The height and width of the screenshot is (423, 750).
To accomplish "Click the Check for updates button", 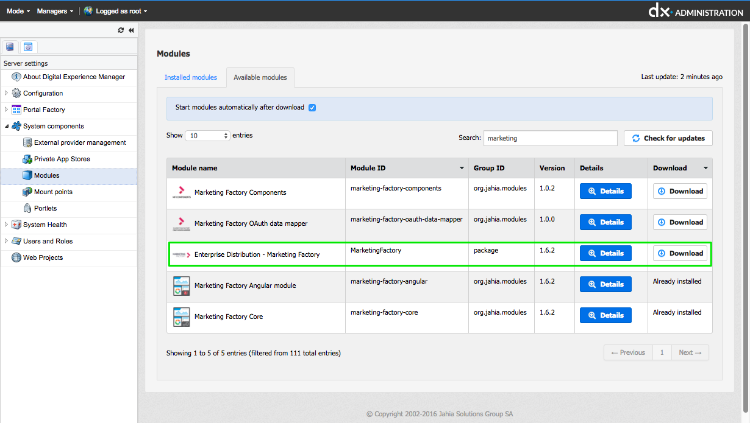I will pos(668,138).
